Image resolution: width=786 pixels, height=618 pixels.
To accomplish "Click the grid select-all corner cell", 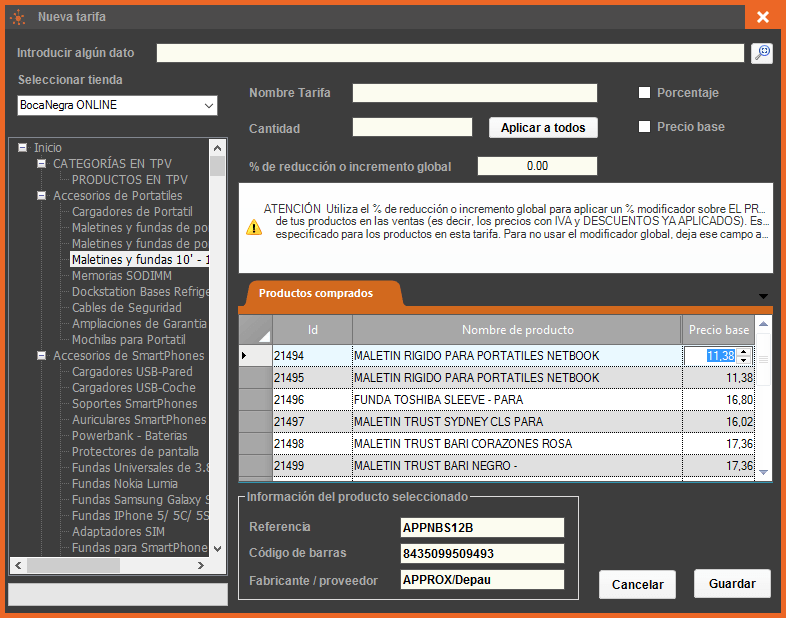I will click(x=257, y=331).
